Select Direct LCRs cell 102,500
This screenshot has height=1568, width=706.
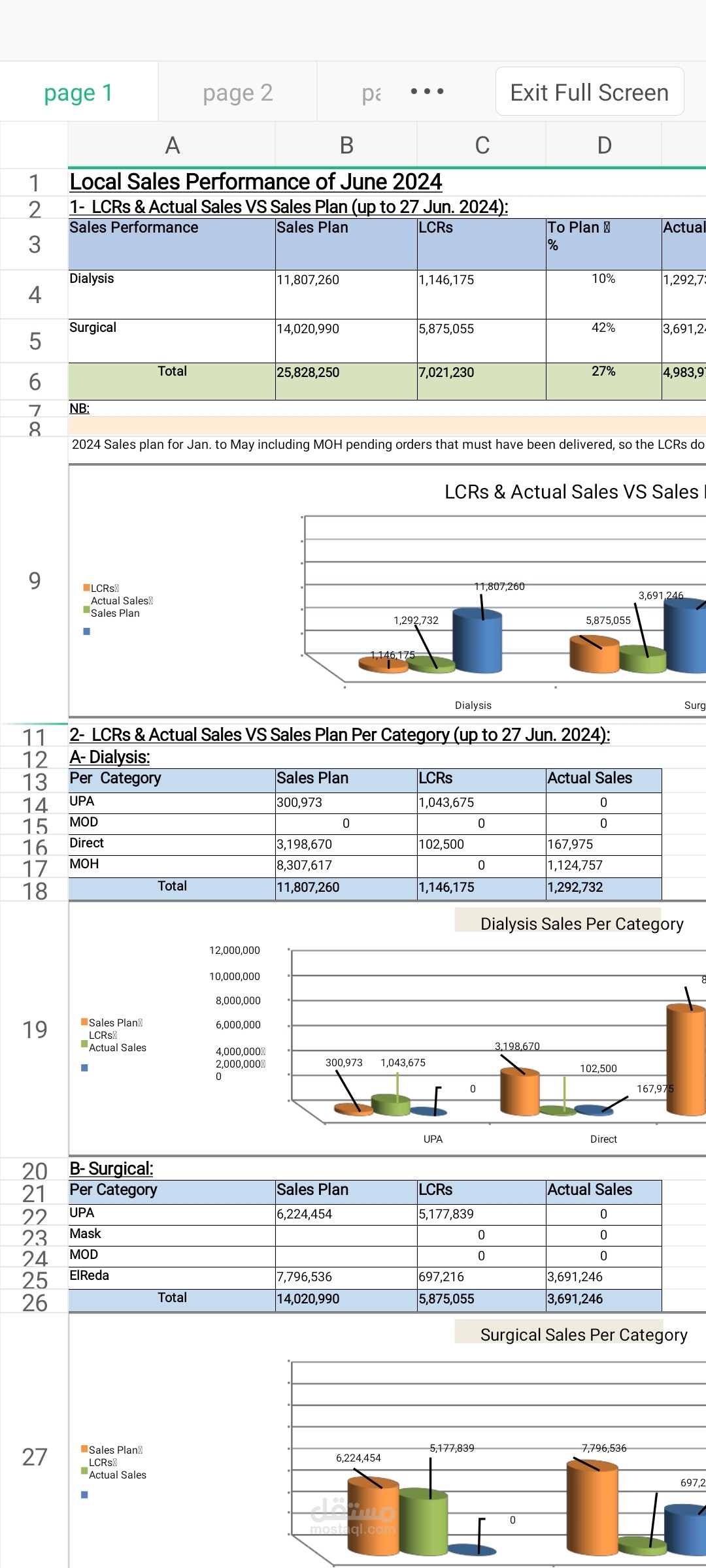point(482,845)
